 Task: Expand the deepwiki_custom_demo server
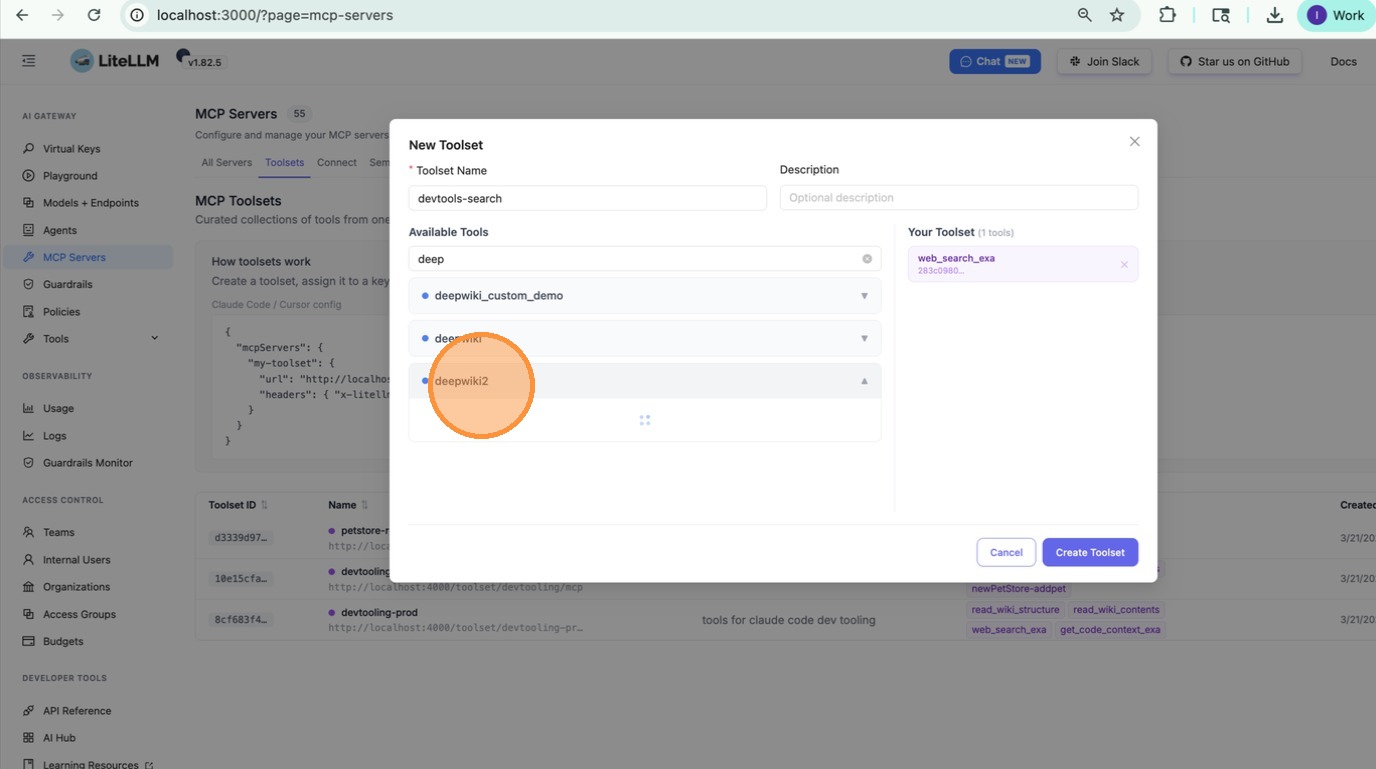coord(864,296)
